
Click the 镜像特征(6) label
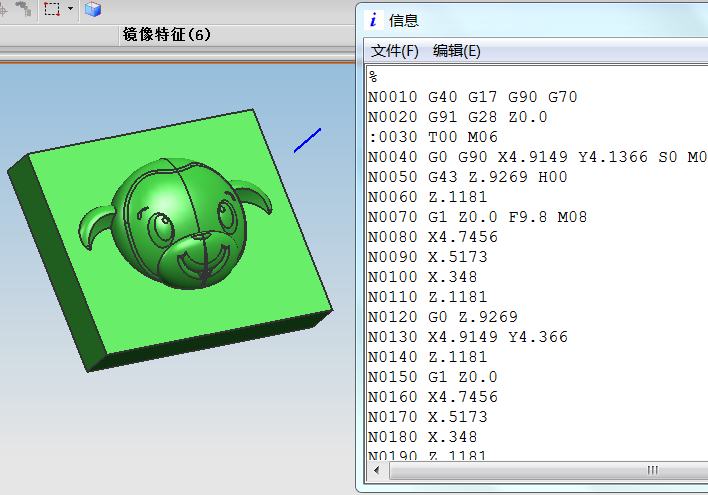click(167, 34)
